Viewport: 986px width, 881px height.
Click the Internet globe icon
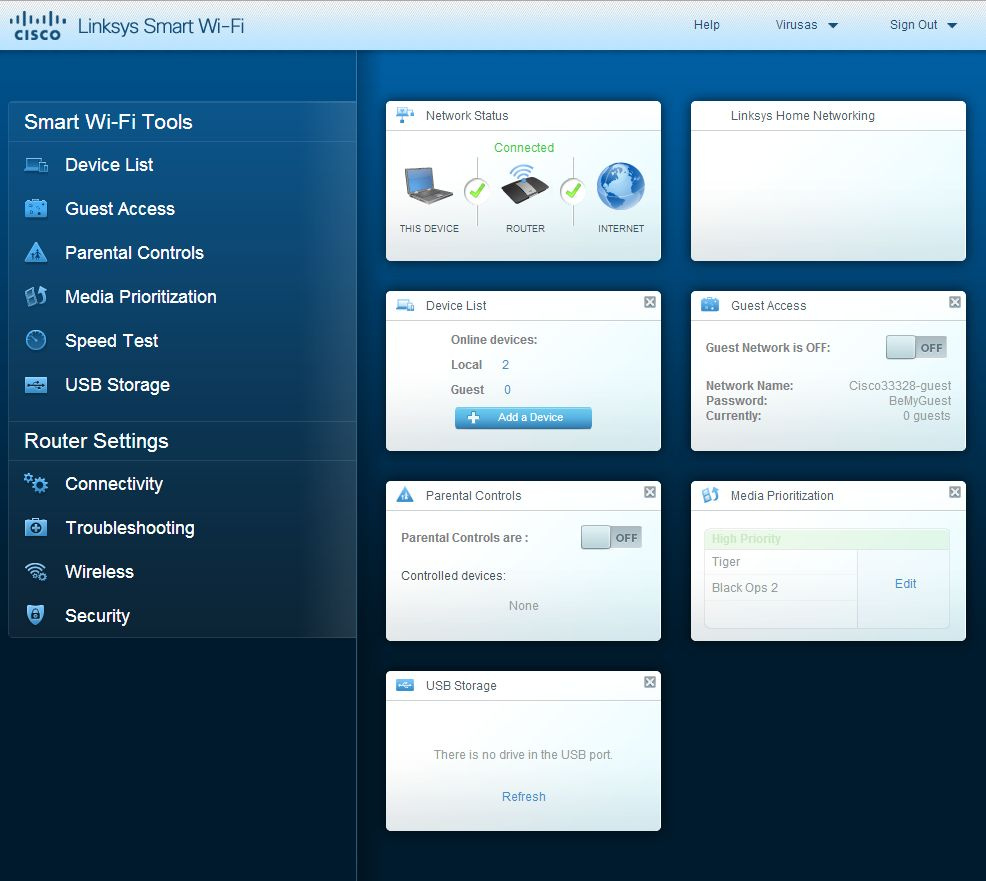pos(621,186)
